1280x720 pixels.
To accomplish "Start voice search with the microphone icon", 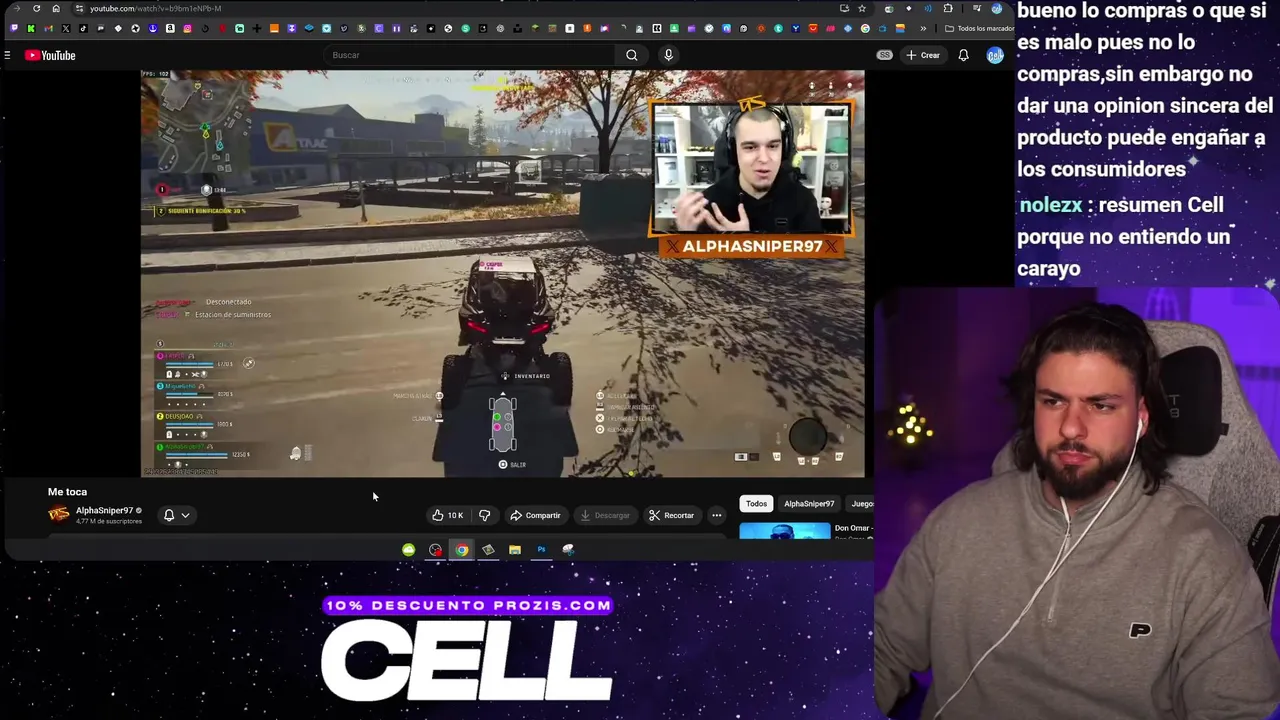I will pos(668,55).
